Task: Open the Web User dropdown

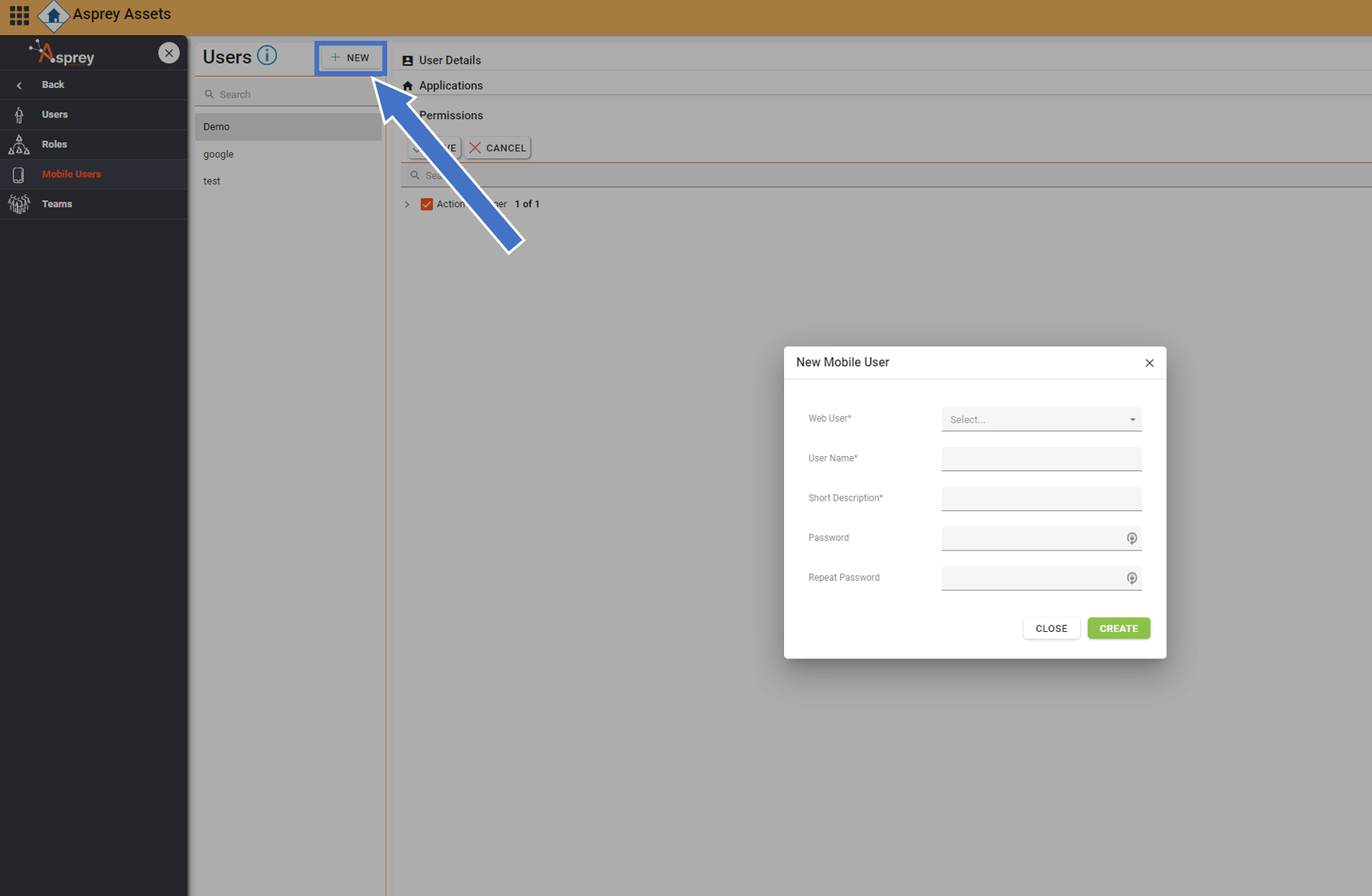Action: (x=1041, y=419)
